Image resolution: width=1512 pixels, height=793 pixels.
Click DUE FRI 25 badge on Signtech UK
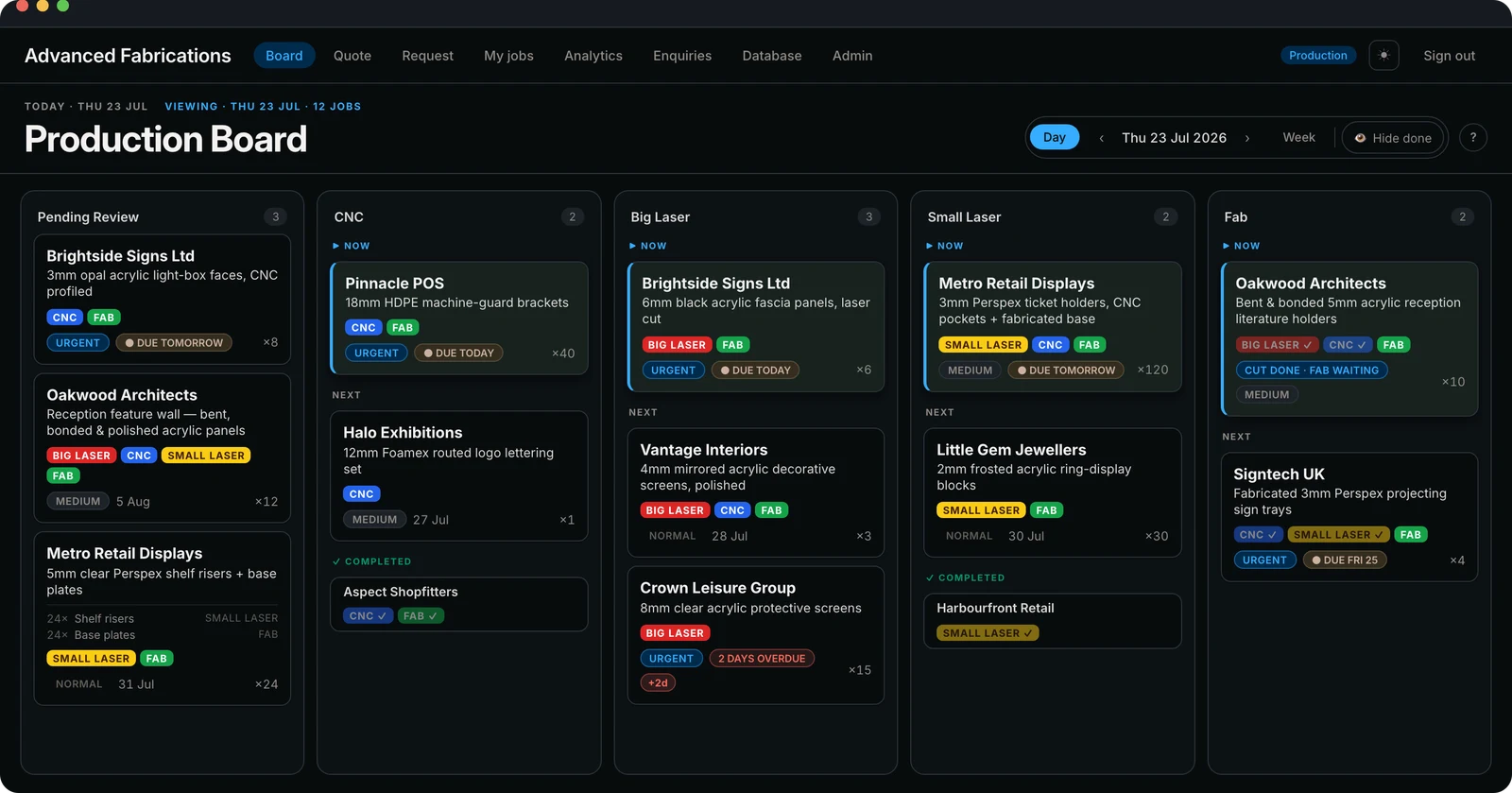tap(1345, 560)
